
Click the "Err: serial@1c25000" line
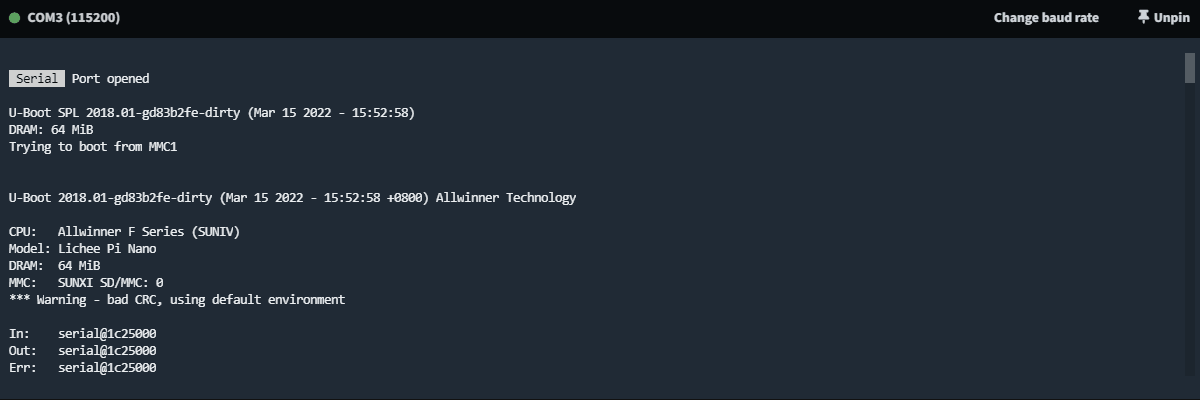[82, 368]
